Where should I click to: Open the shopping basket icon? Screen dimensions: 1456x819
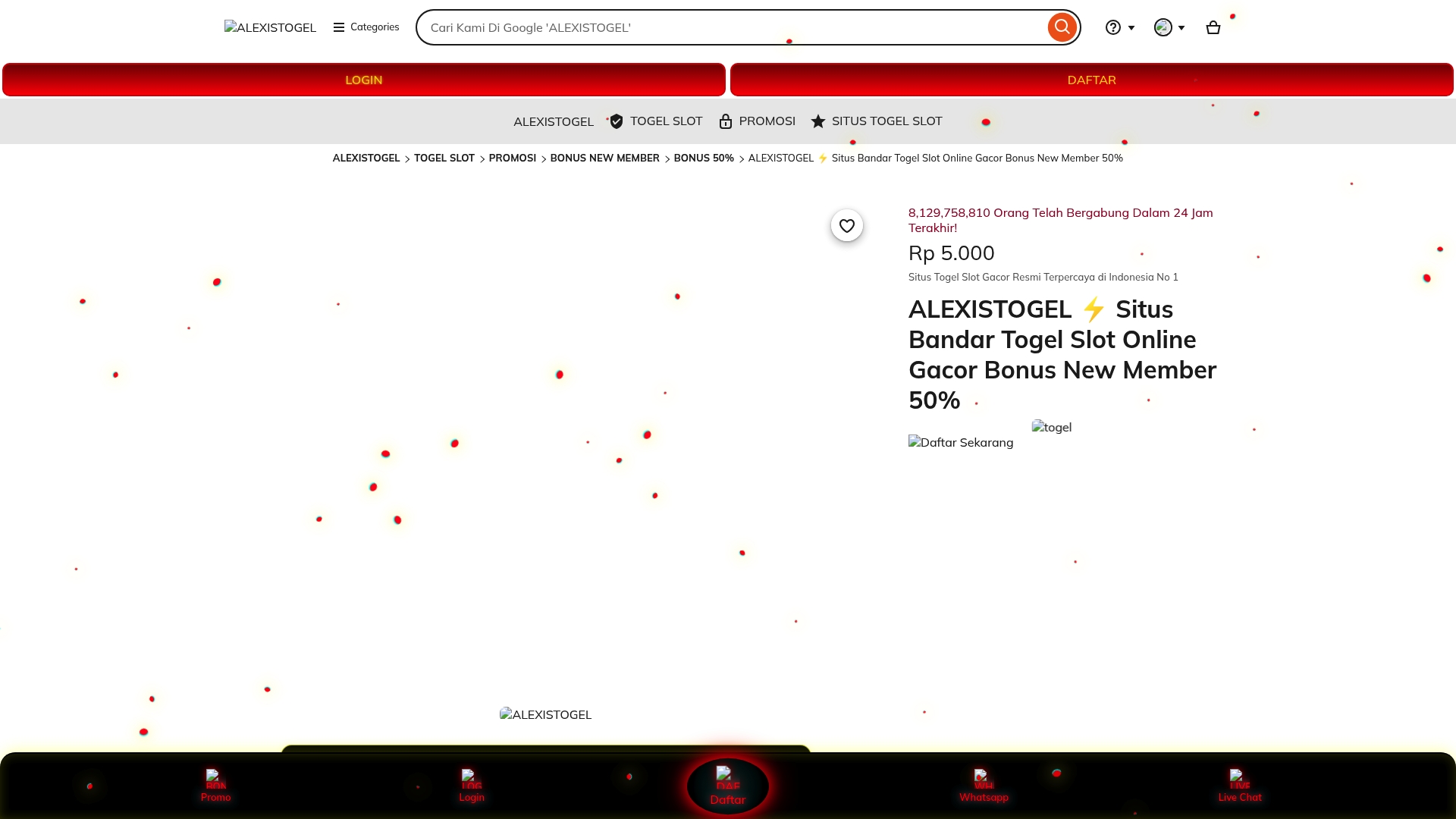point(1213,27)
